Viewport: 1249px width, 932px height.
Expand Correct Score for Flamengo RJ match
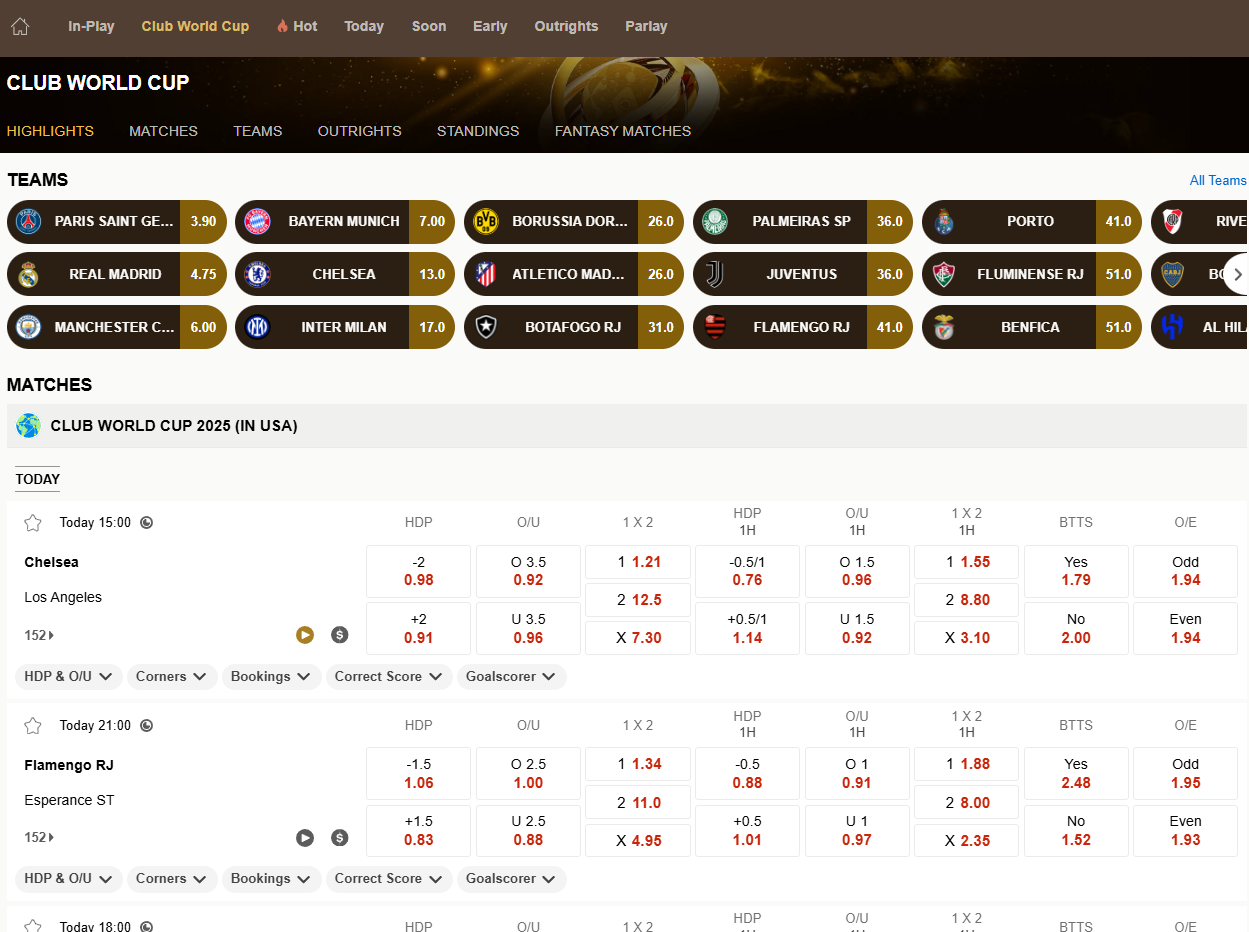point(389,879)
